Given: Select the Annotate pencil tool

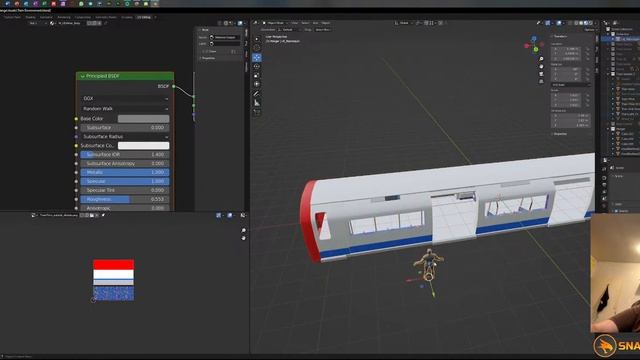Looking at the screenshot, I should (257, 94).
